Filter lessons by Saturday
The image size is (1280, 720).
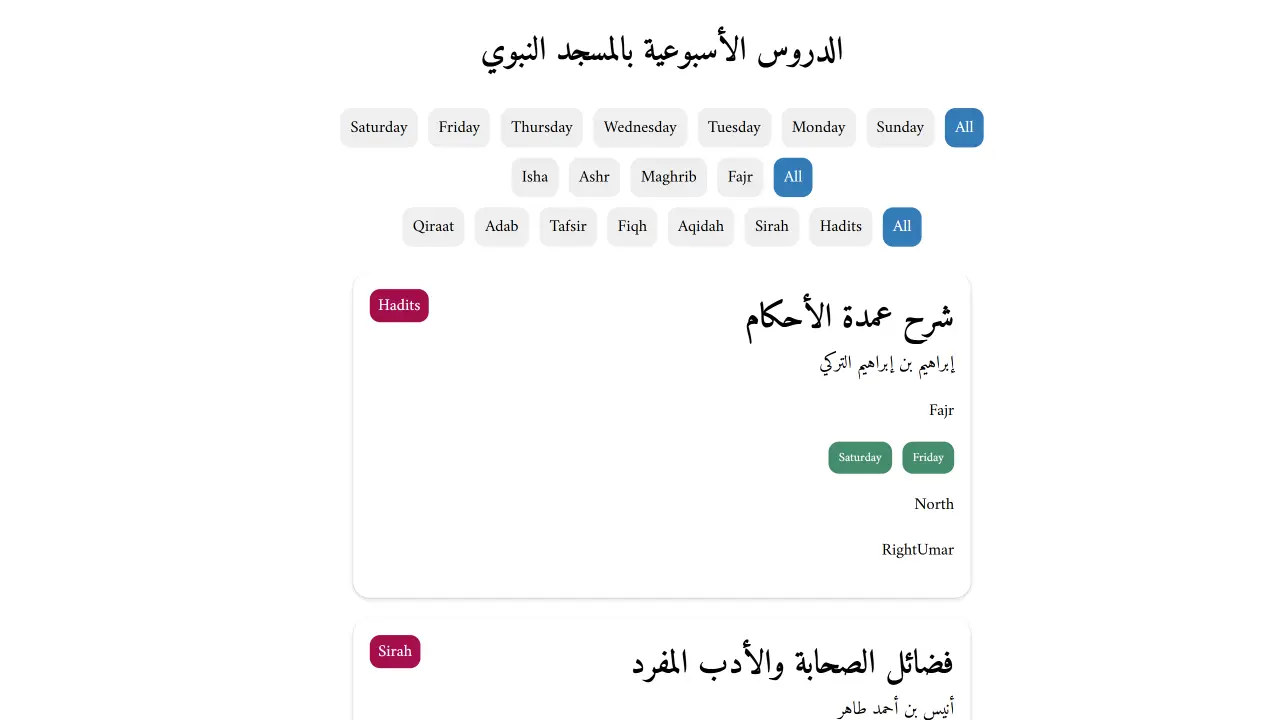click(x=378, y=127)
